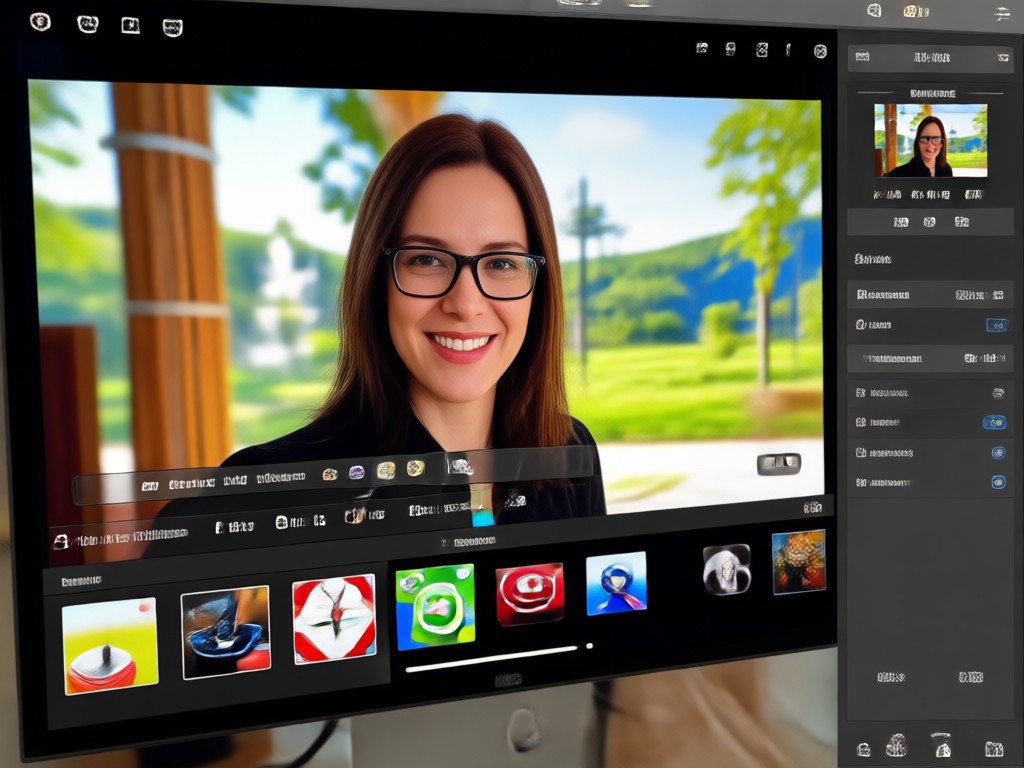This screenshot has width=1024, height=768.
Task: Click the leftmost icon at the right panel's bottom
Action: [x=863, y=749]
